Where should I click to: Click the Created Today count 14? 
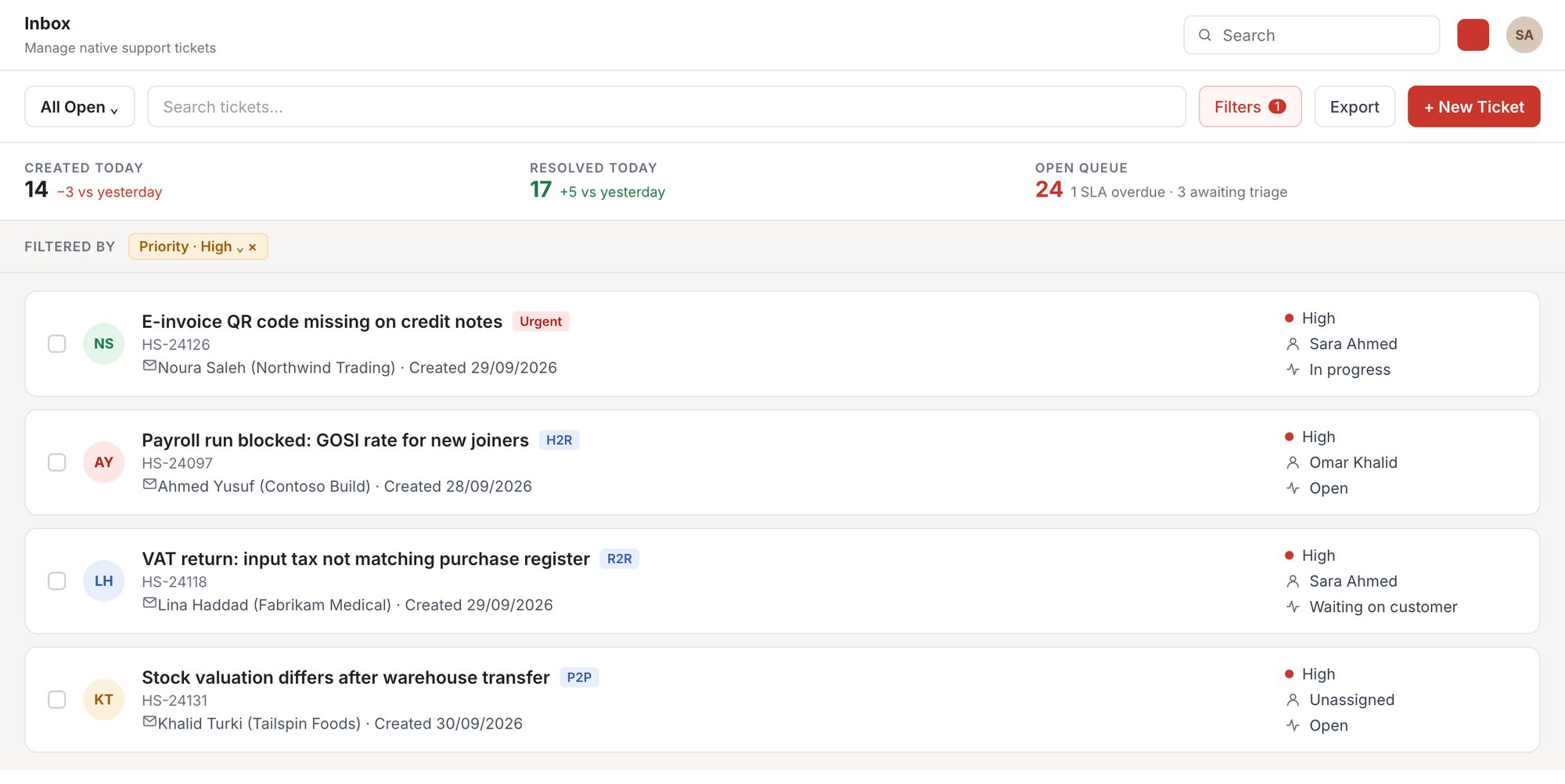[36, 189]
